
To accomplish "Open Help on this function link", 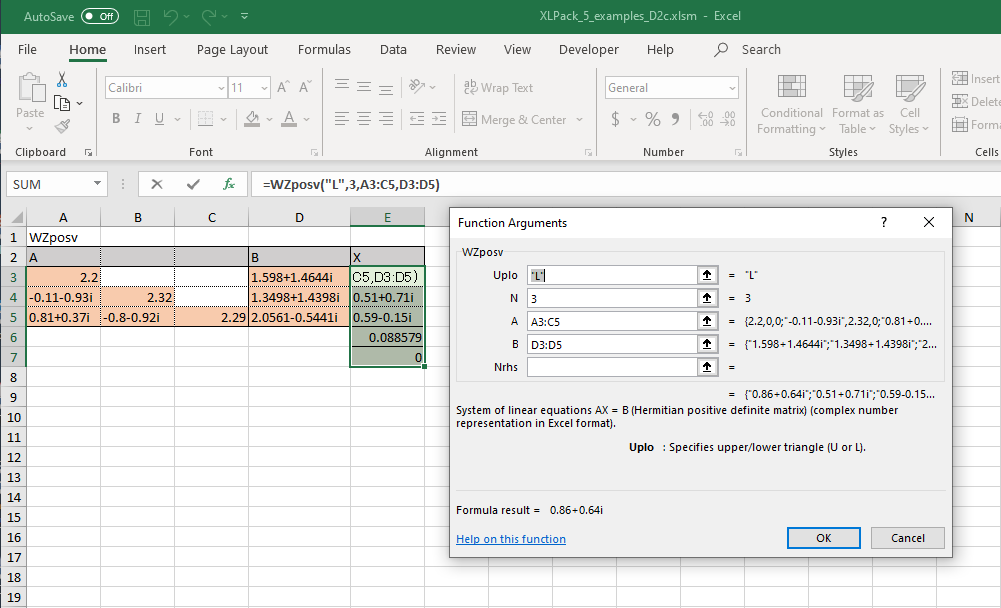I will pyautogui.click(x=511, y=539).
